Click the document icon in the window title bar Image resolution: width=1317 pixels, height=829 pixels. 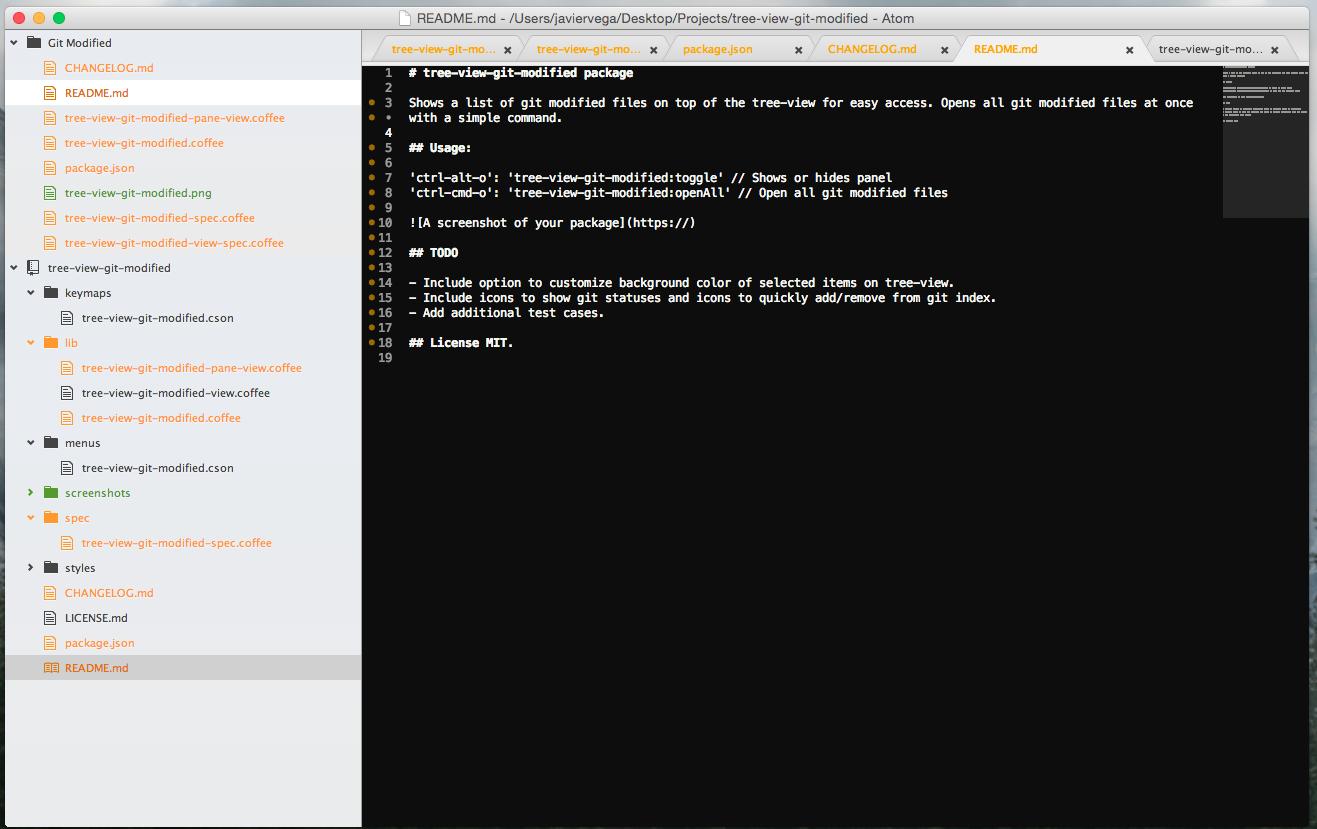pyautogui.click(x=404, y=18)
